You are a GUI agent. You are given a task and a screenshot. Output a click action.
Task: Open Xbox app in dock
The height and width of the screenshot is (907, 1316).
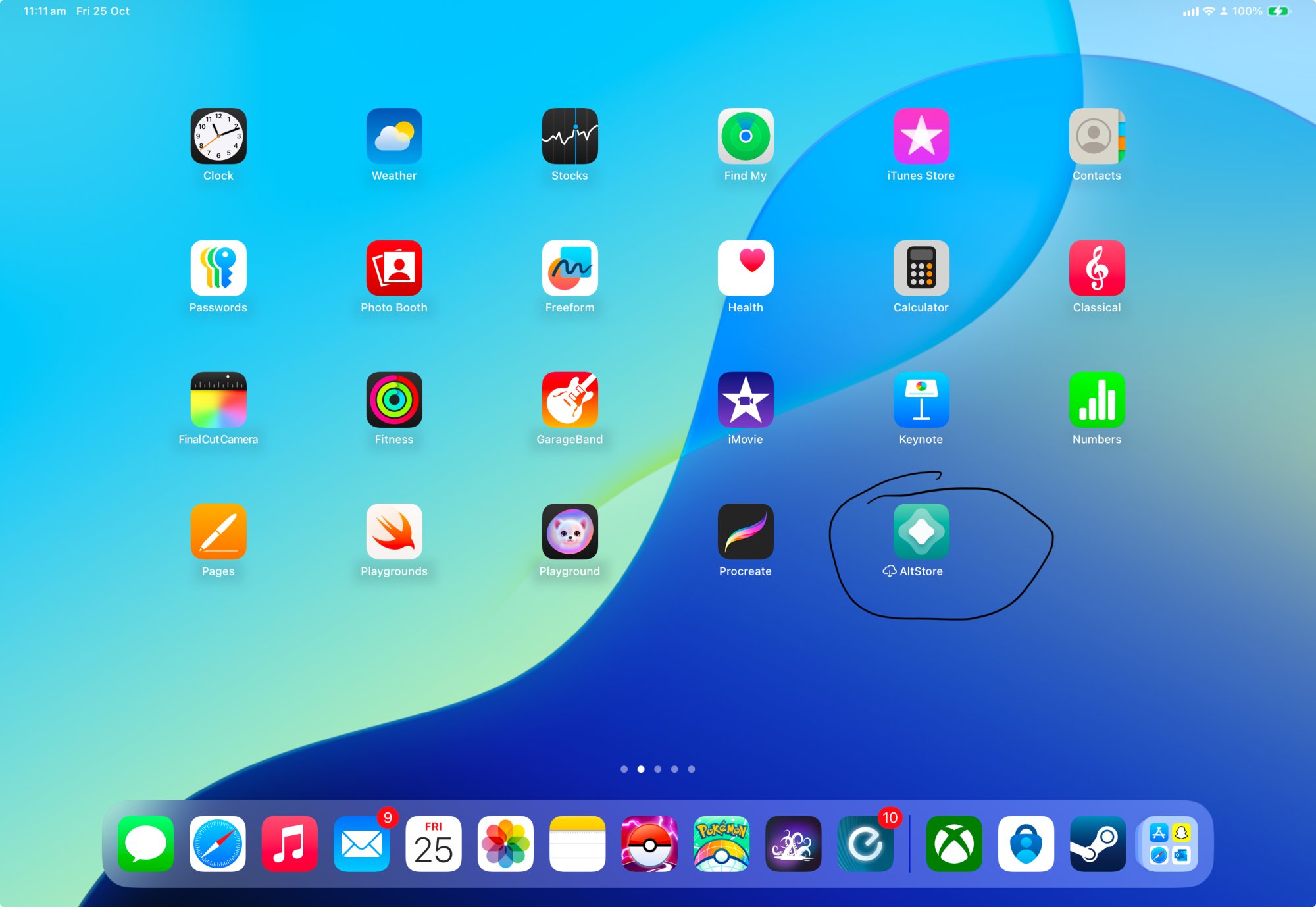coord(953,843)
